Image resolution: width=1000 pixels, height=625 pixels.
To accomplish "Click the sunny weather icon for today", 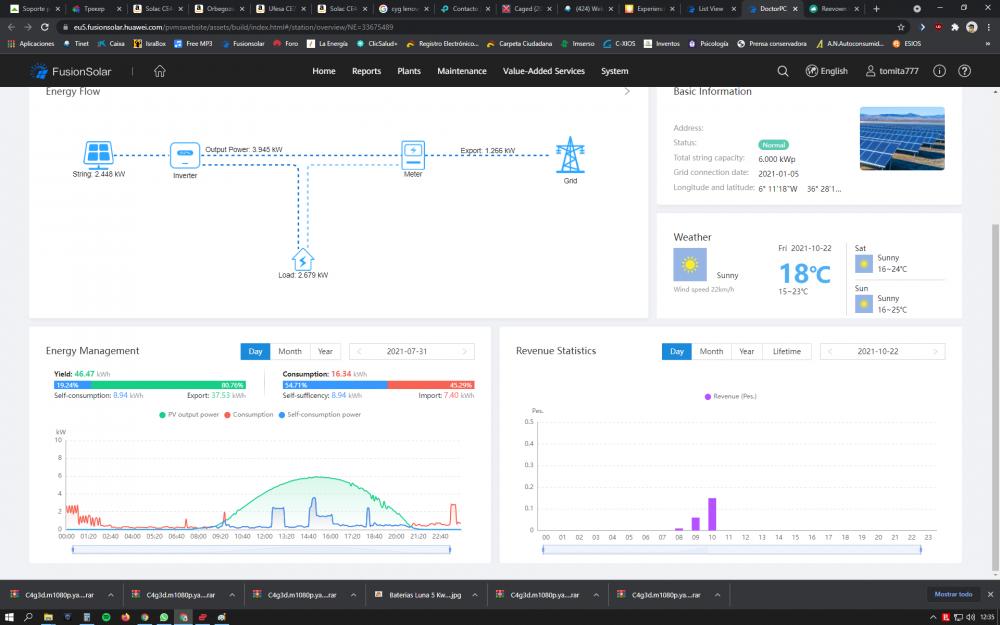I will [690, 265].
